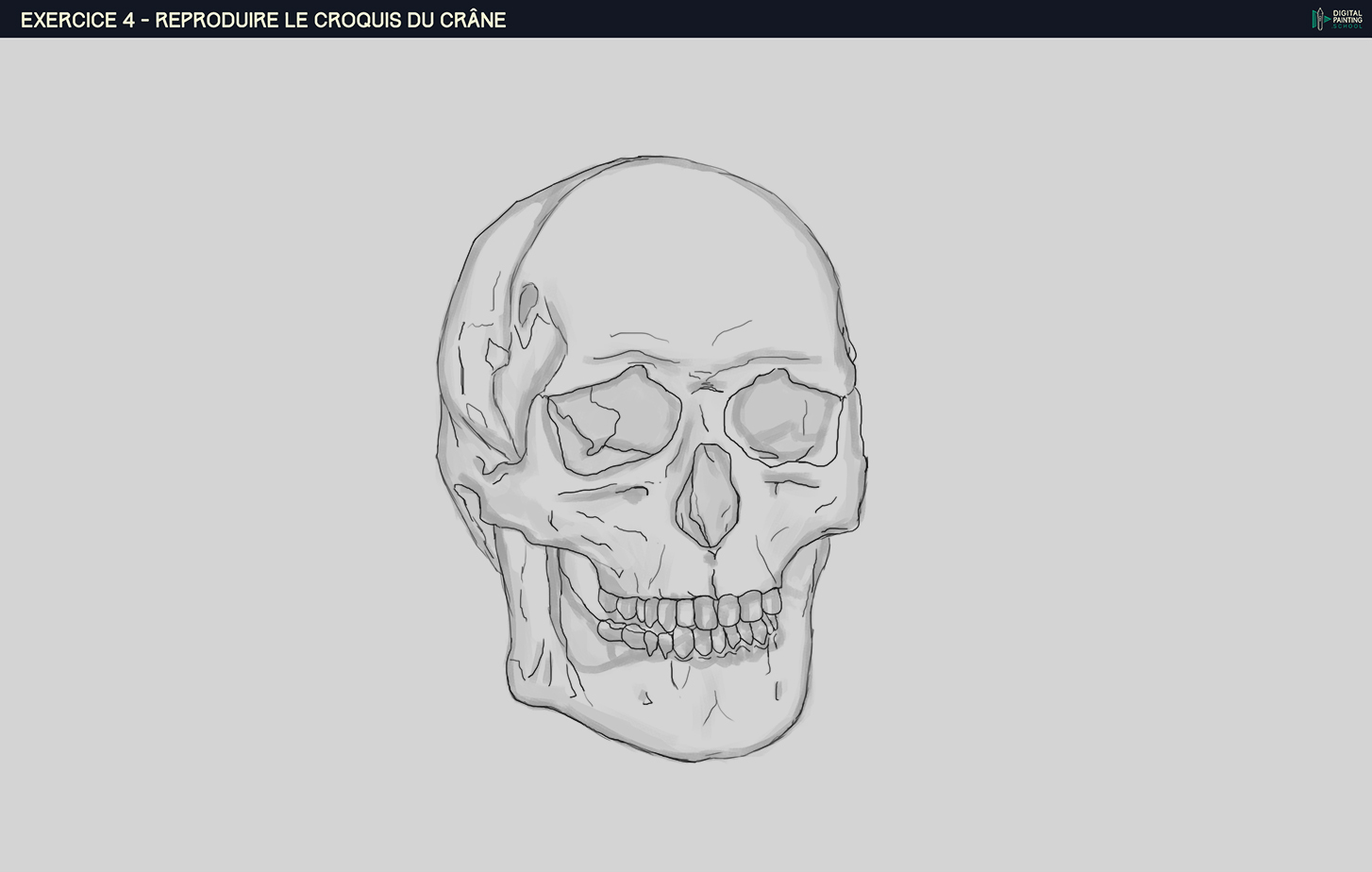Click the skull's nasal cavity
Image resolution: width=1372 pixels, height=872 pixels.
click(x=708, y=495)
